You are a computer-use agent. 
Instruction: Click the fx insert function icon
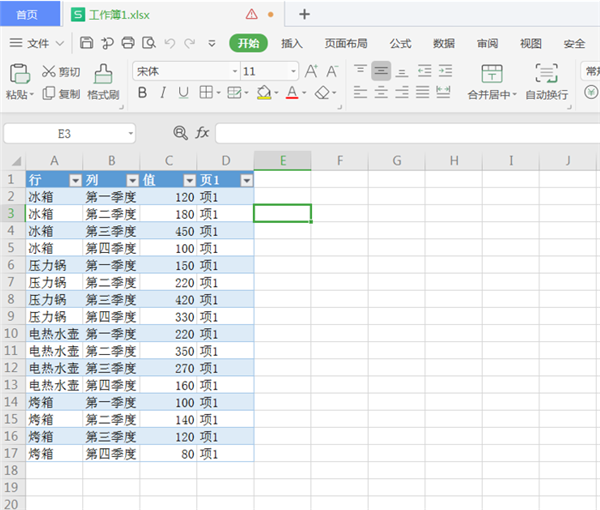pyautogui.click(x=202, y=133)
